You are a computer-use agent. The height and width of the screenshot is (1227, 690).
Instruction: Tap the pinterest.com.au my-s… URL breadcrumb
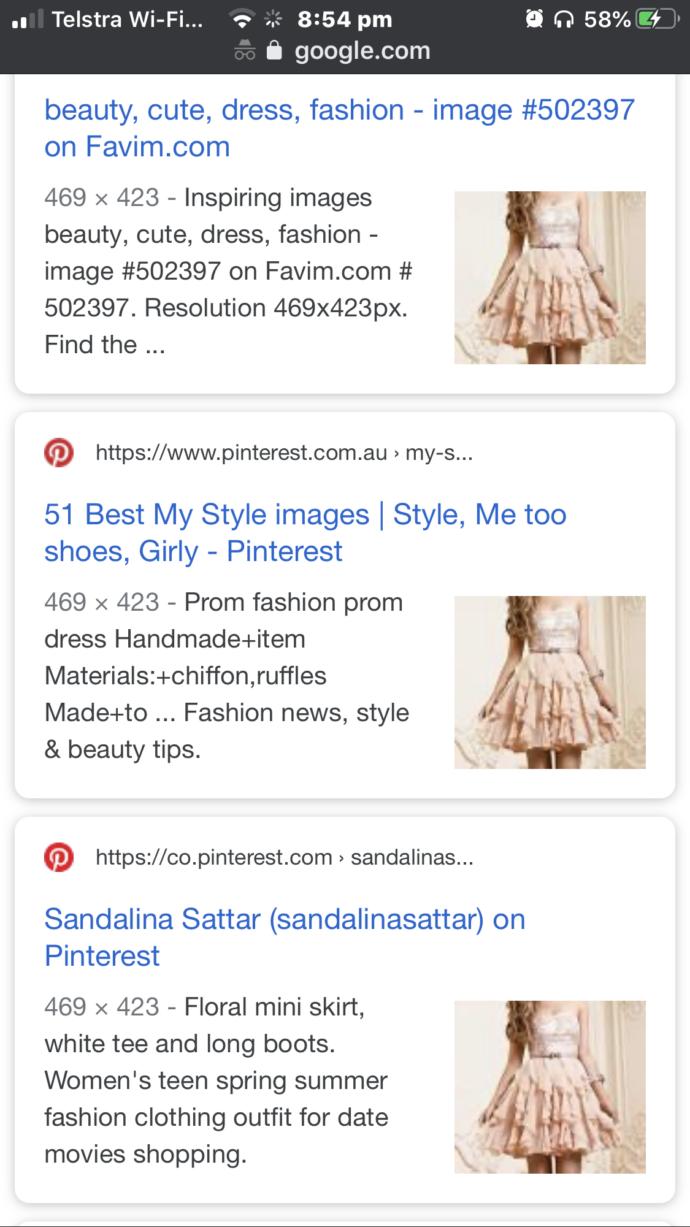tap(284, 453)
